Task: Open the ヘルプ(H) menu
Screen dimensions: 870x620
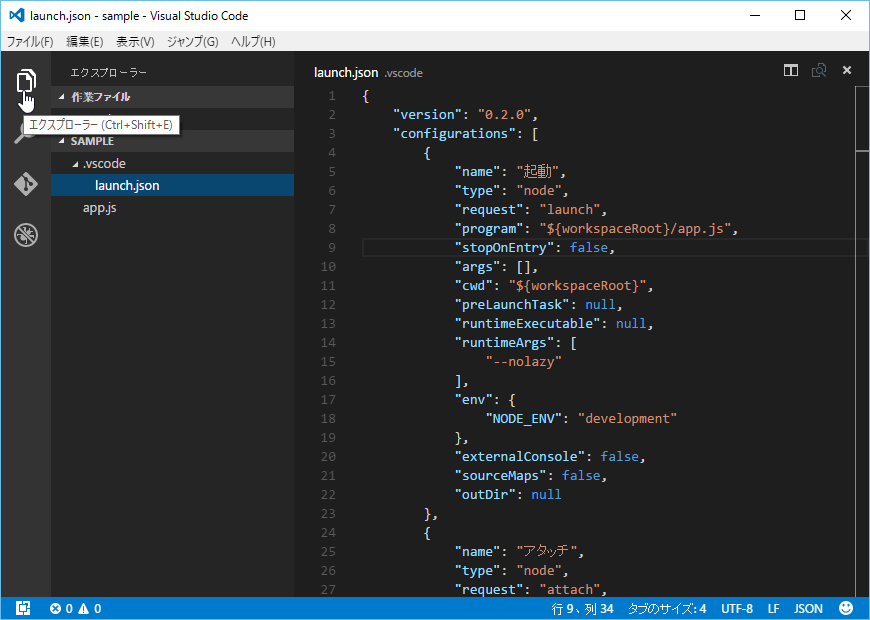Action: pyautogui.click(x=253, y=41)
